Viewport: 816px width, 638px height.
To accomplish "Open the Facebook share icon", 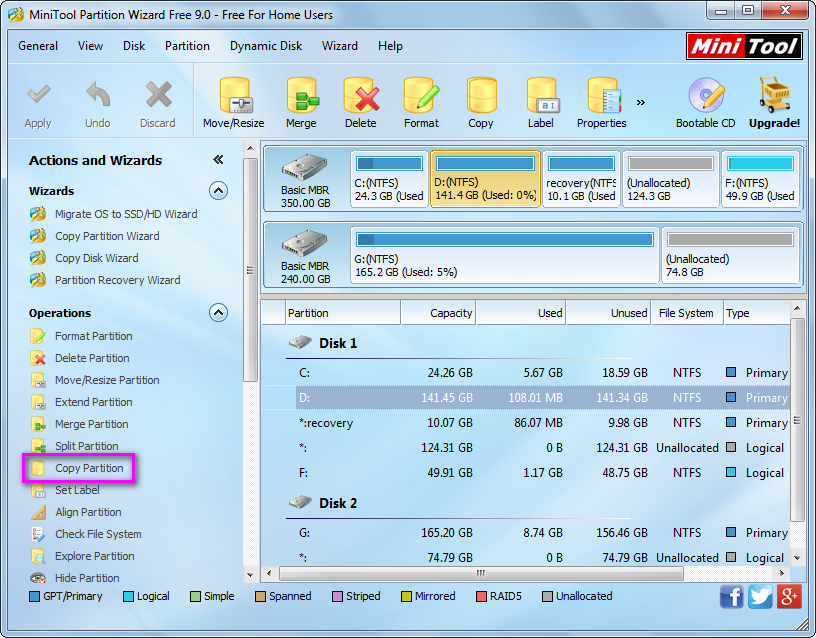I will tap(732, 596).
